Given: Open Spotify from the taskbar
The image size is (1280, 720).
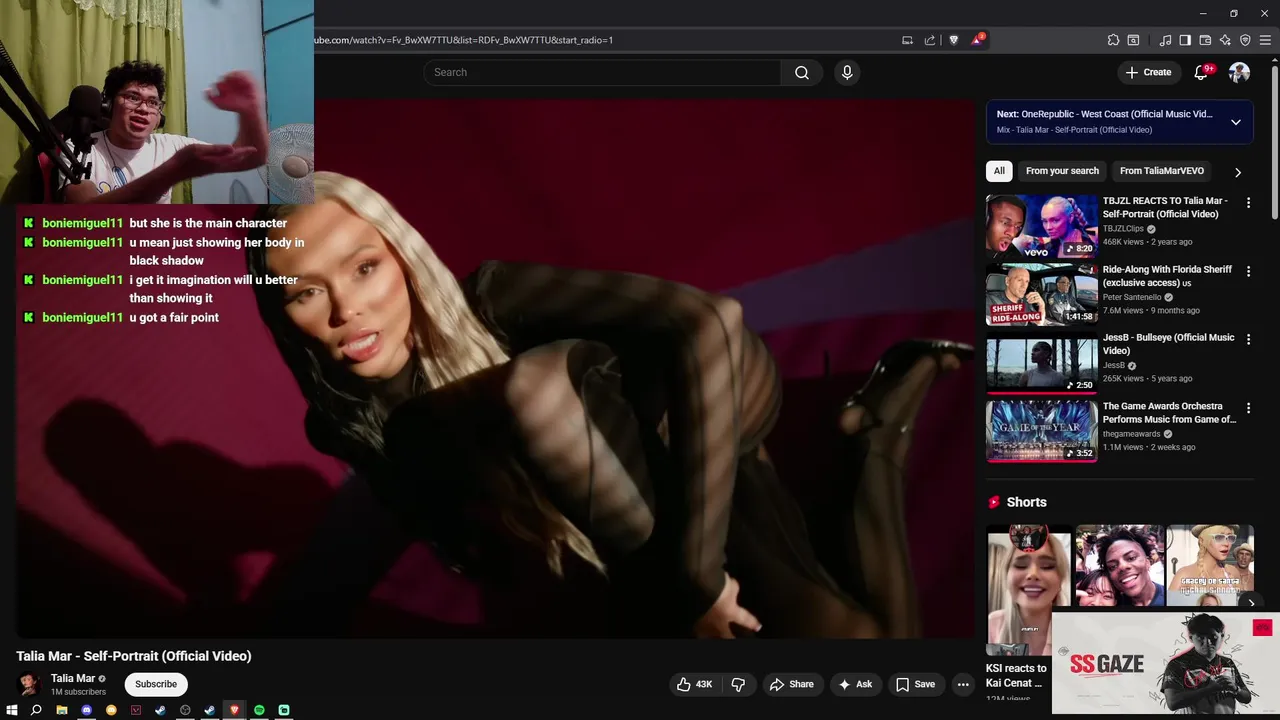Looking at the screenshot, I should point(259,710).
